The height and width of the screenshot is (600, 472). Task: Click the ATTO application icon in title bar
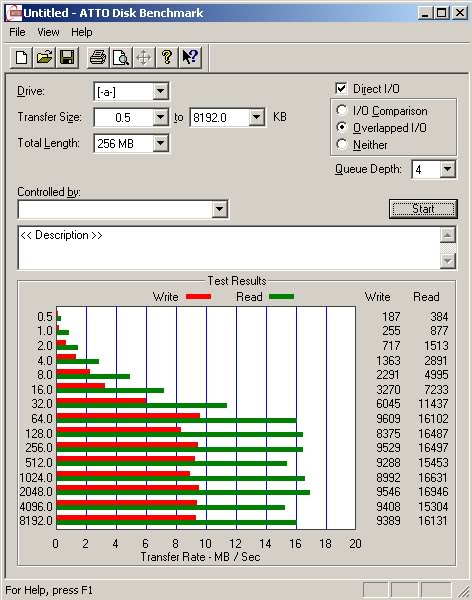point(14,13)
